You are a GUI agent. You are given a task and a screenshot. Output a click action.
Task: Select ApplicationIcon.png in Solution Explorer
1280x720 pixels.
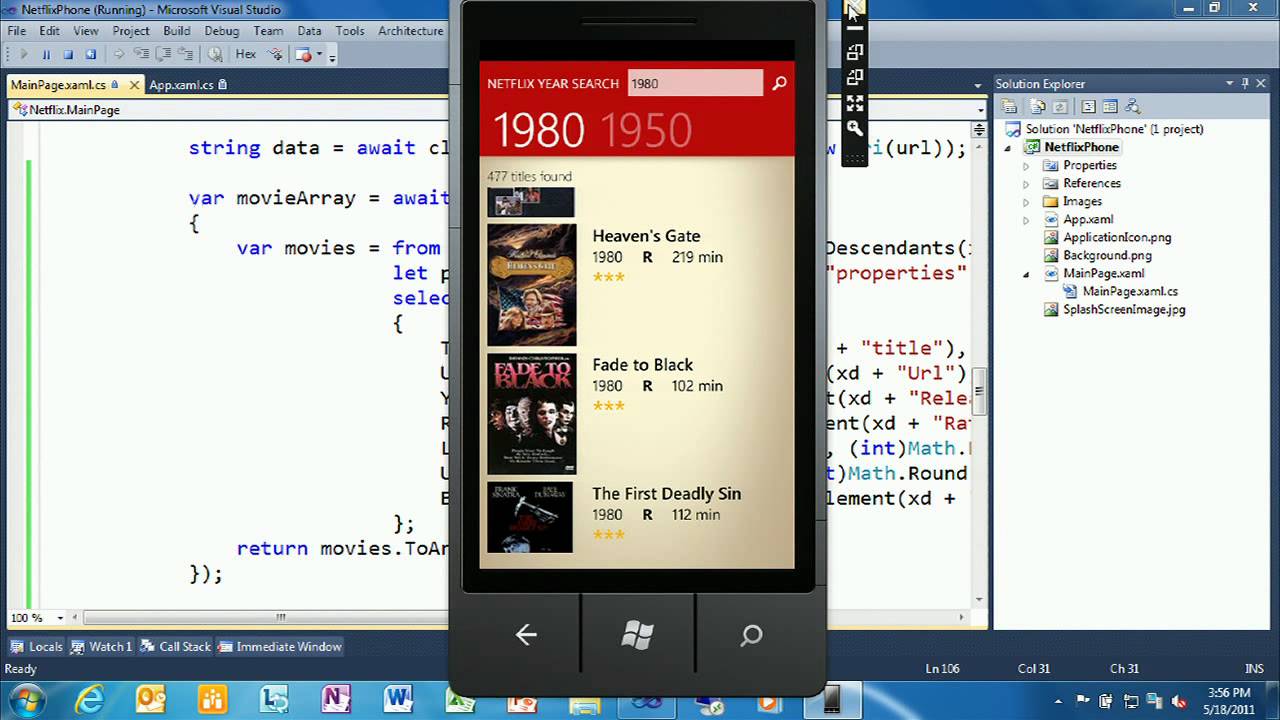tap(1107, 237)
